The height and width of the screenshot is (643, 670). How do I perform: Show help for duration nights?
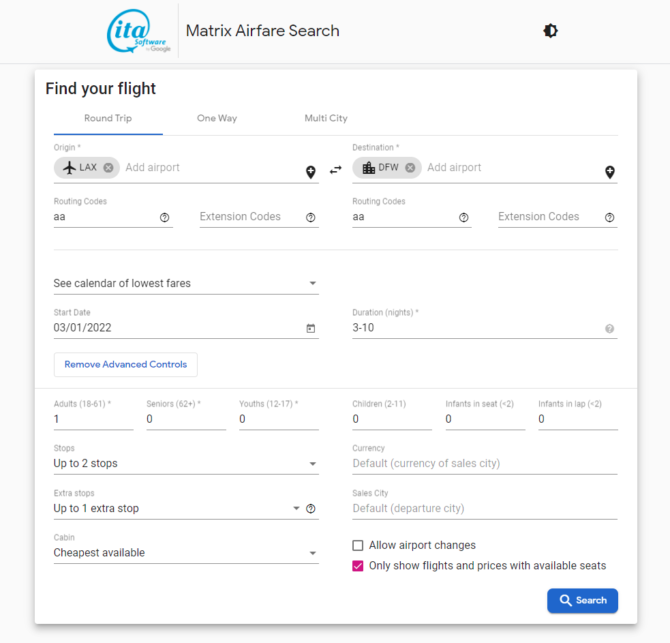(610, 329)
